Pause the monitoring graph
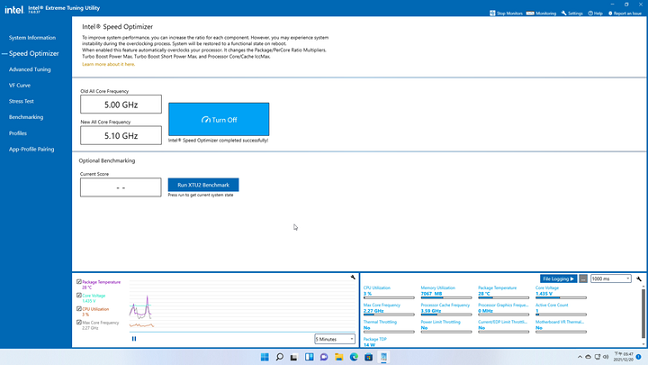 coord(134,339)
